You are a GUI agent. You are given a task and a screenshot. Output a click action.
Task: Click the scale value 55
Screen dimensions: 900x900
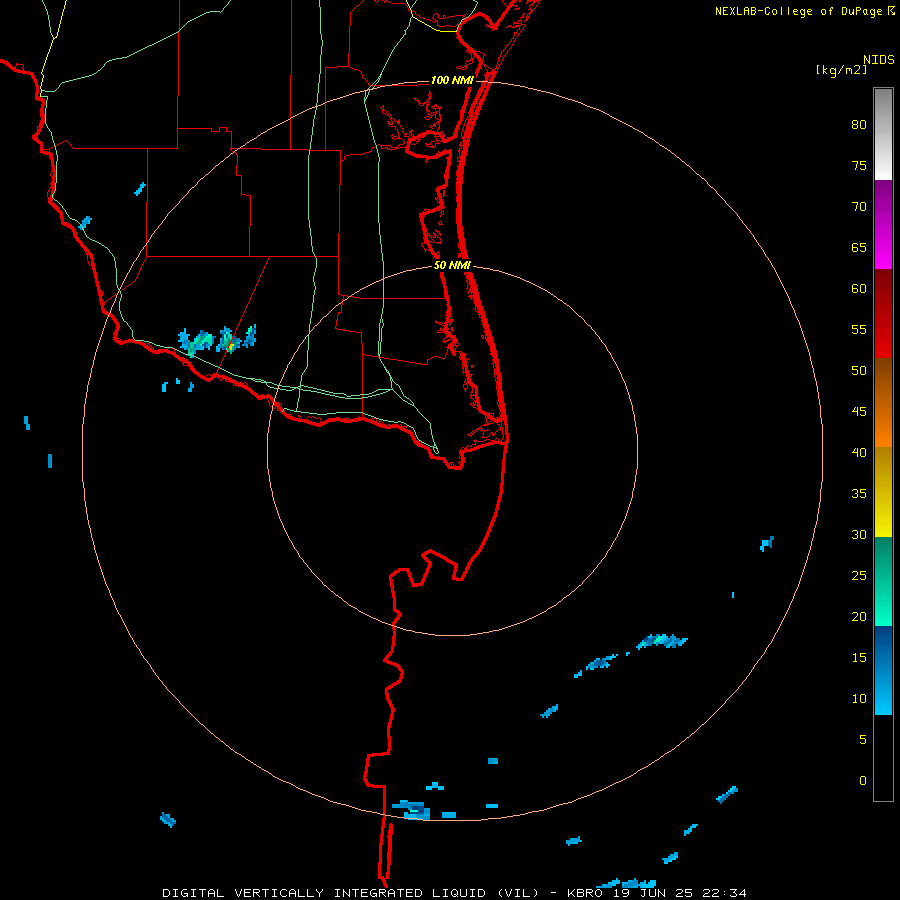[x=859, y=329]
